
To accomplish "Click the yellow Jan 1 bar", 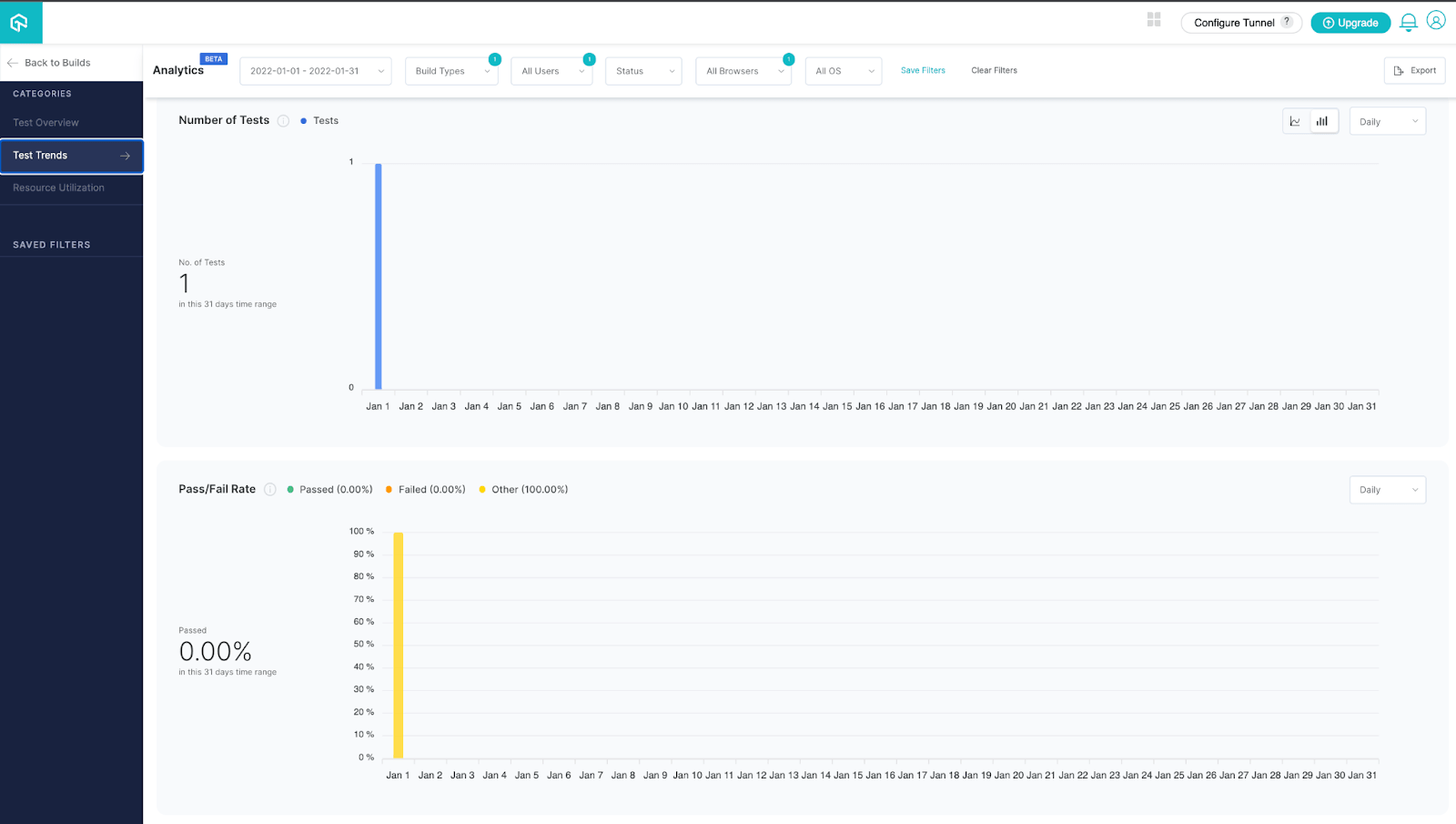I will [x=398, y=645].
